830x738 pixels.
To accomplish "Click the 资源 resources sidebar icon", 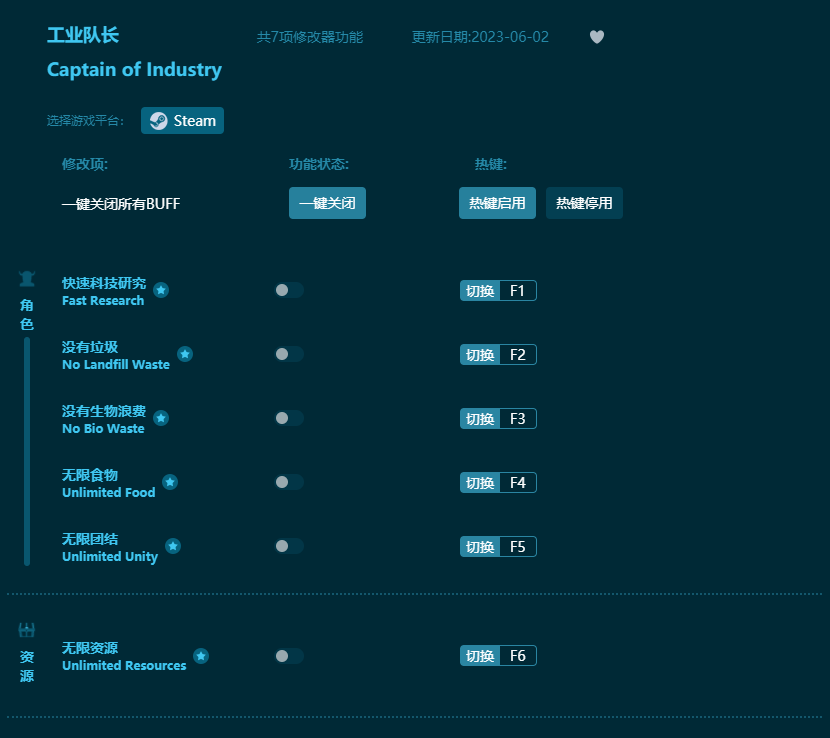I will [26, 629].
